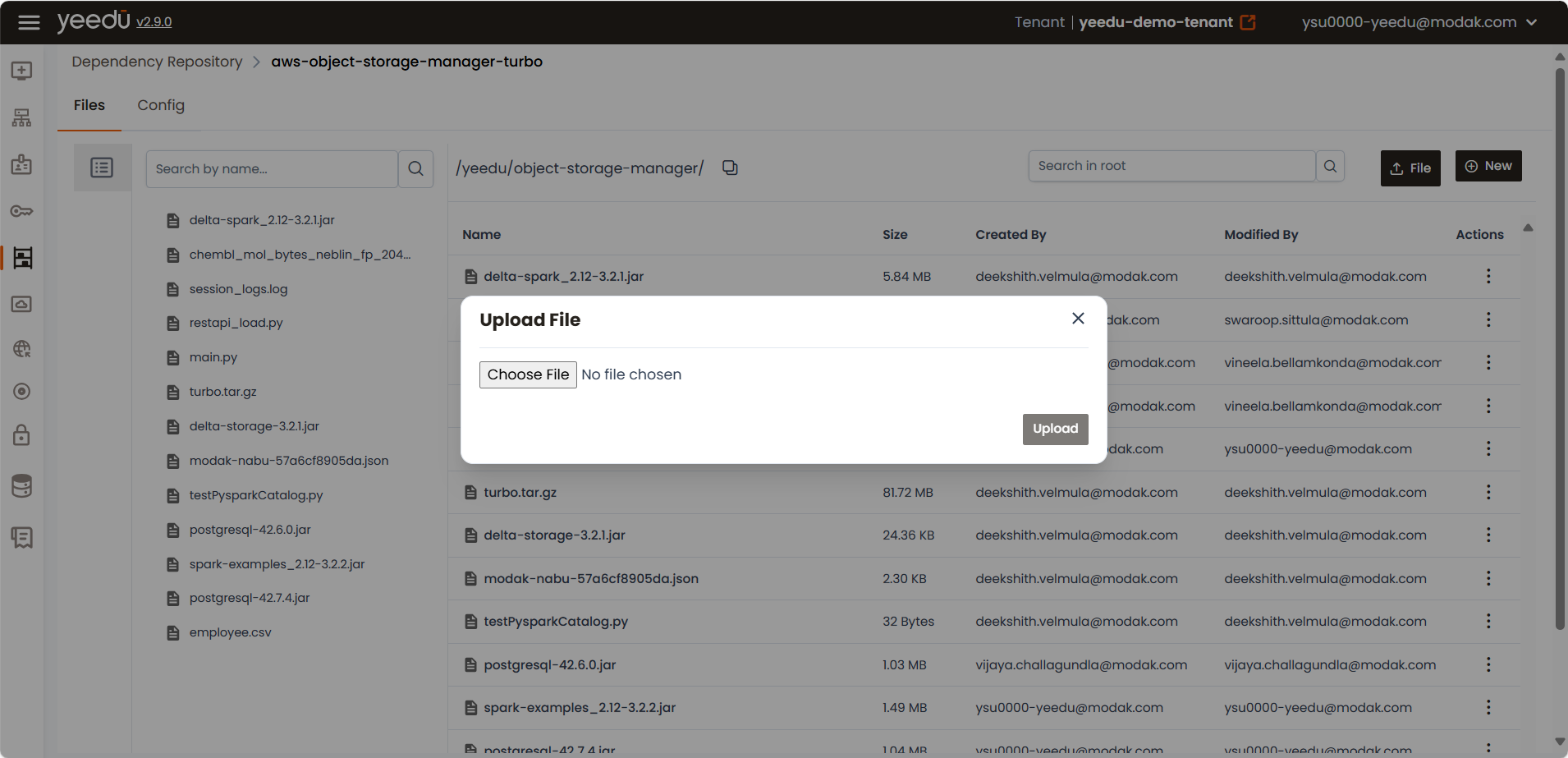The height and width of the screenshot is (758, 1568).
Task: Select employee.csv in file tree
Action: coord(230,632)
